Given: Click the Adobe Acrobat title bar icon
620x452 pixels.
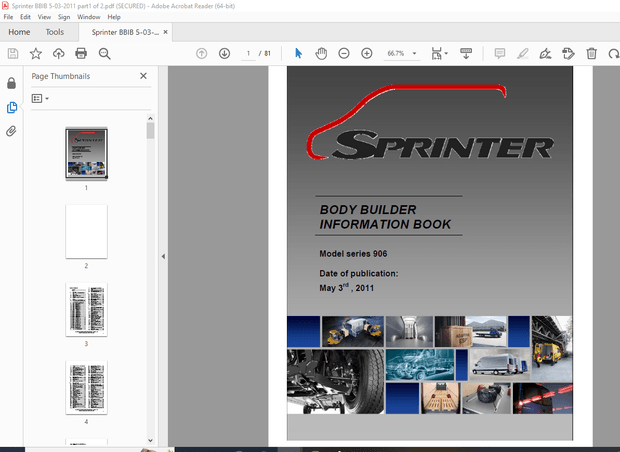Looking at the screenshot, I should click(x=5, y=6).
